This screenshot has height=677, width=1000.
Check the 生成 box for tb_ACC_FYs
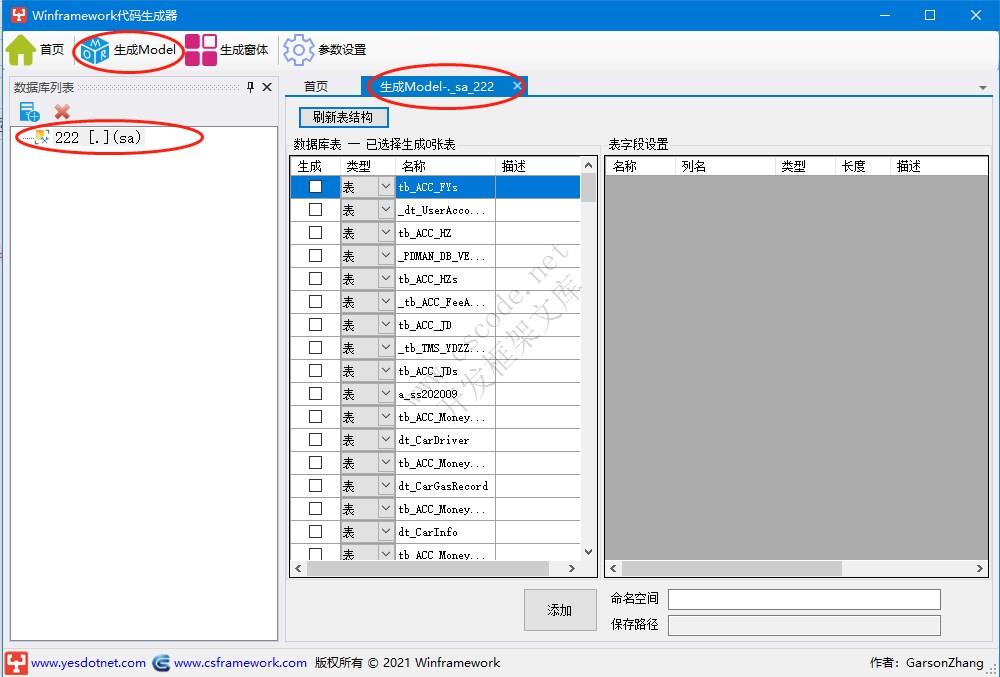[x=315, y=186]
